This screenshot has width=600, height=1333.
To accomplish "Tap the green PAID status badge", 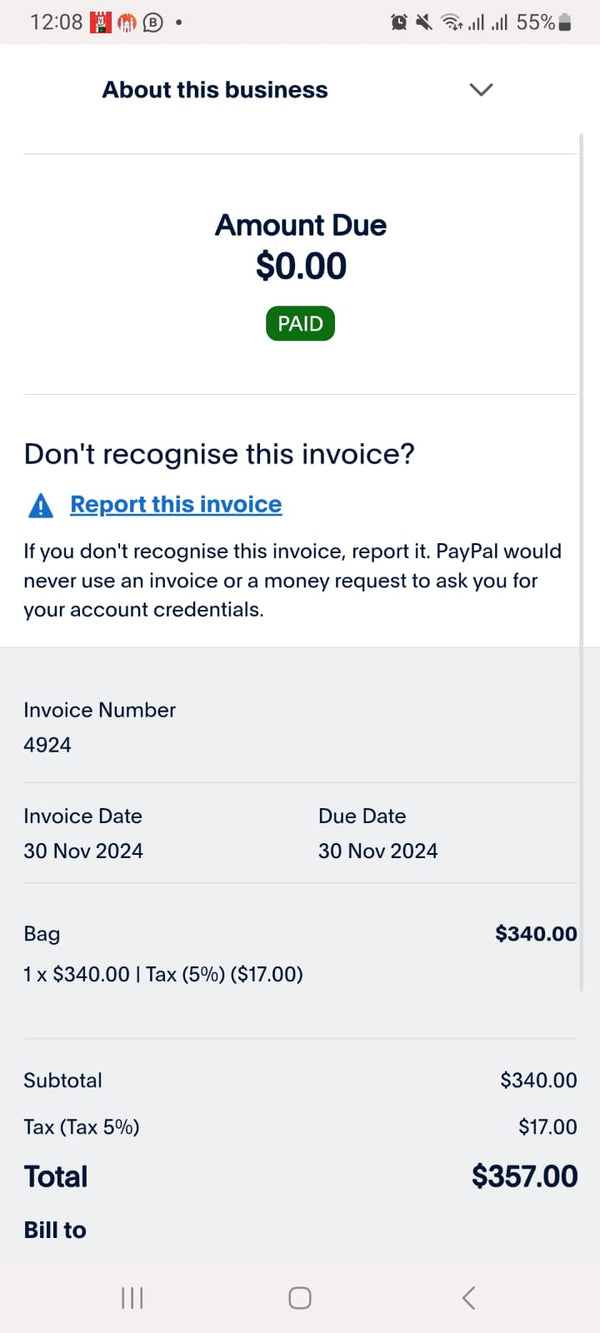I will pyautogui.click(x=300, y=324).
